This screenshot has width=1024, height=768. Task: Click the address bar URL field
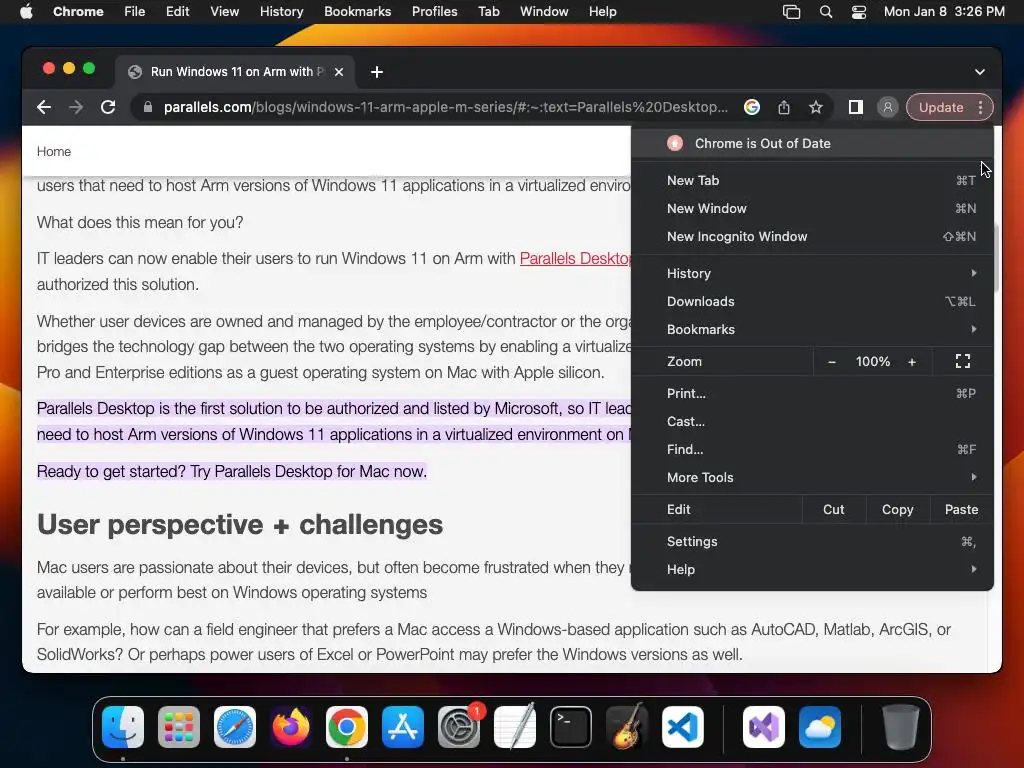pos(445,107)
